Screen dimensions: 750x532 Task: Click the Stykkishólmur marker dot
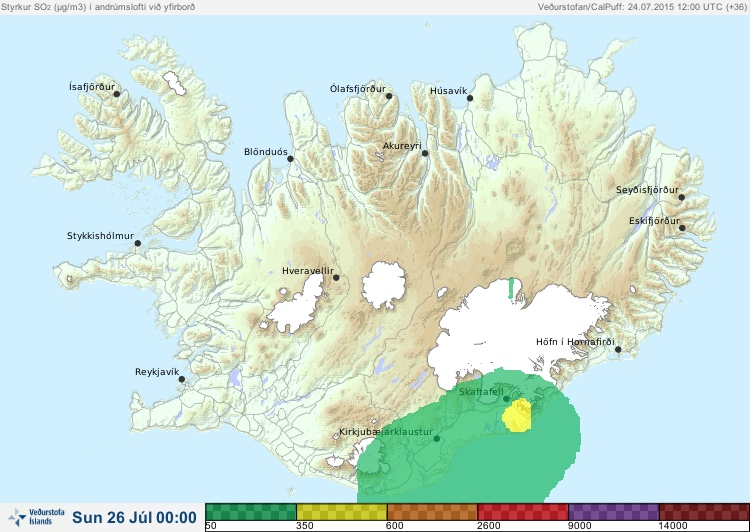[138, 244]
